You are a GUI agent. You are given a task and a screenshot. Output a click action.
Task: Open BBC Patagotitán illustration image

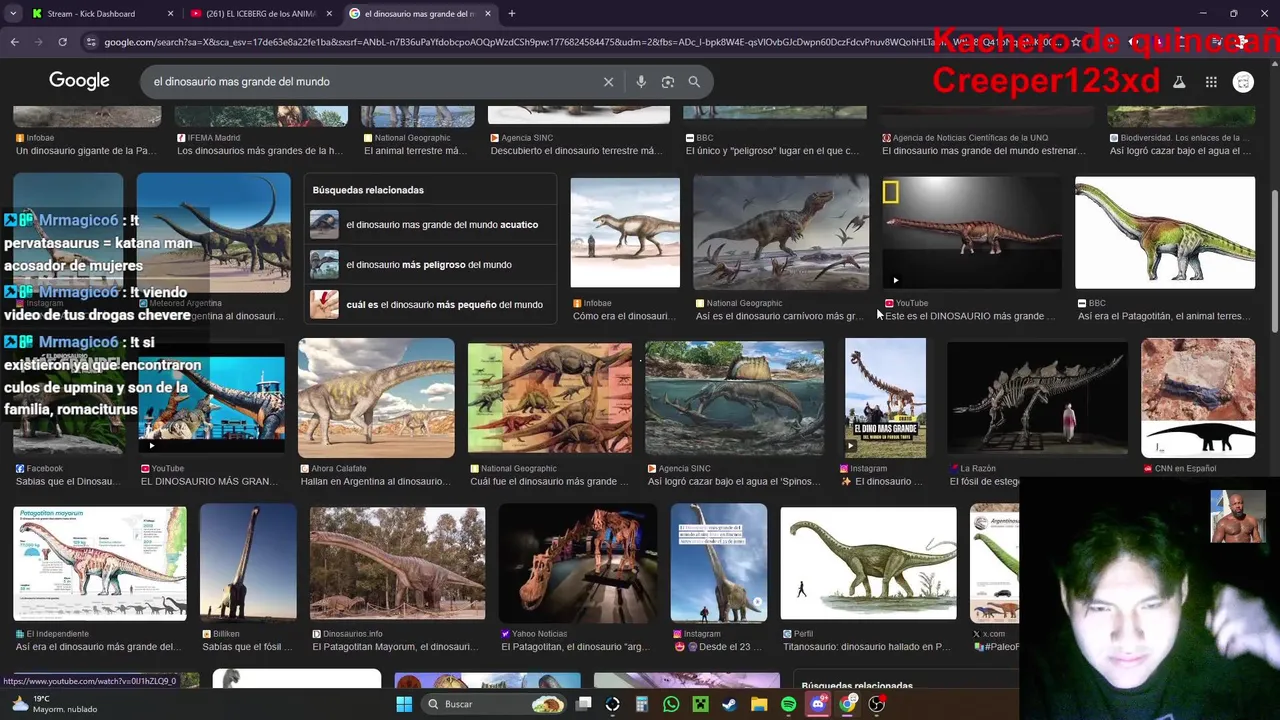pos(1165,233)
